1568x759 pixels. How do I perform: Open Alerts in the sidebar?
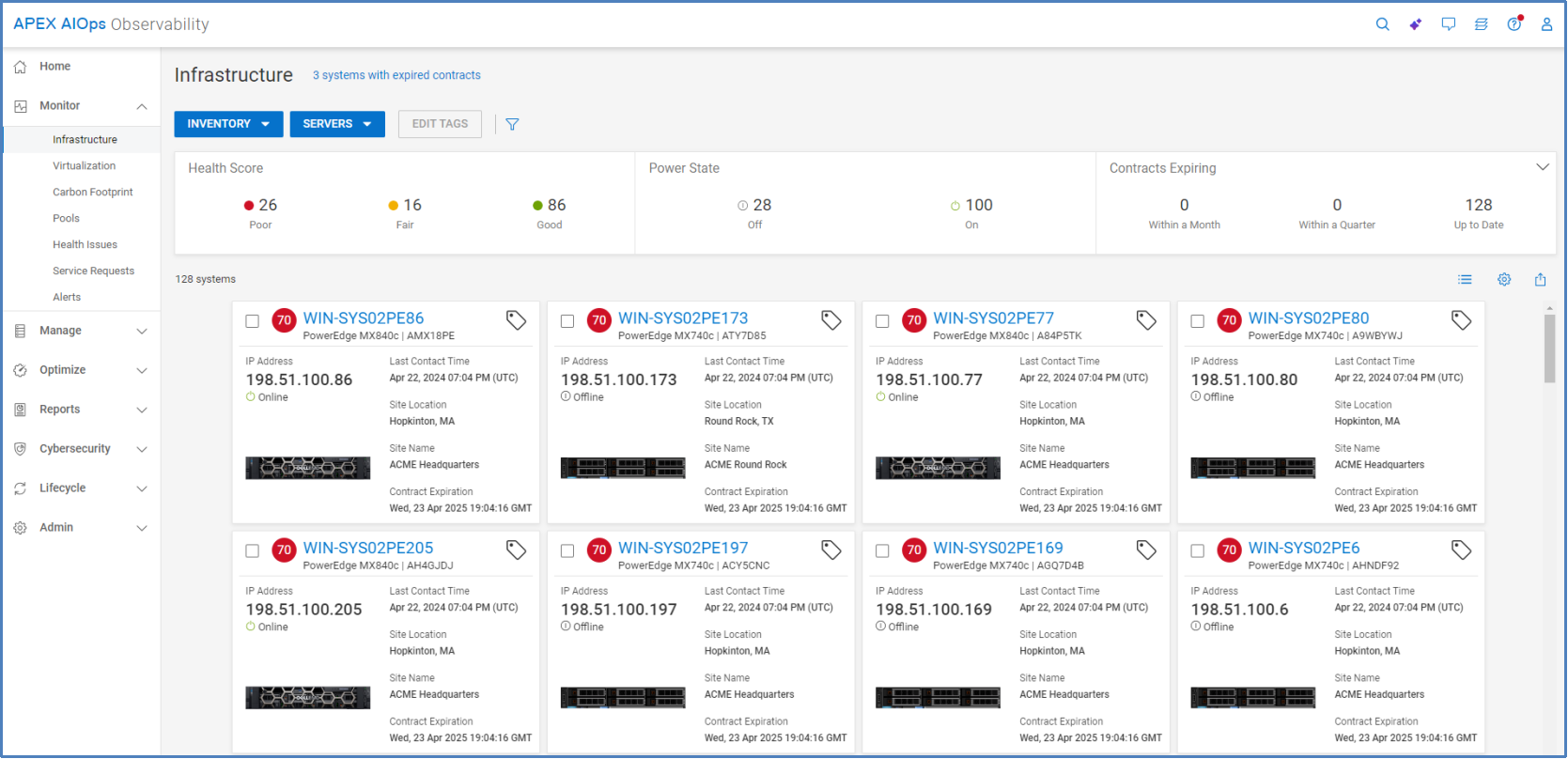click(67, 298)
